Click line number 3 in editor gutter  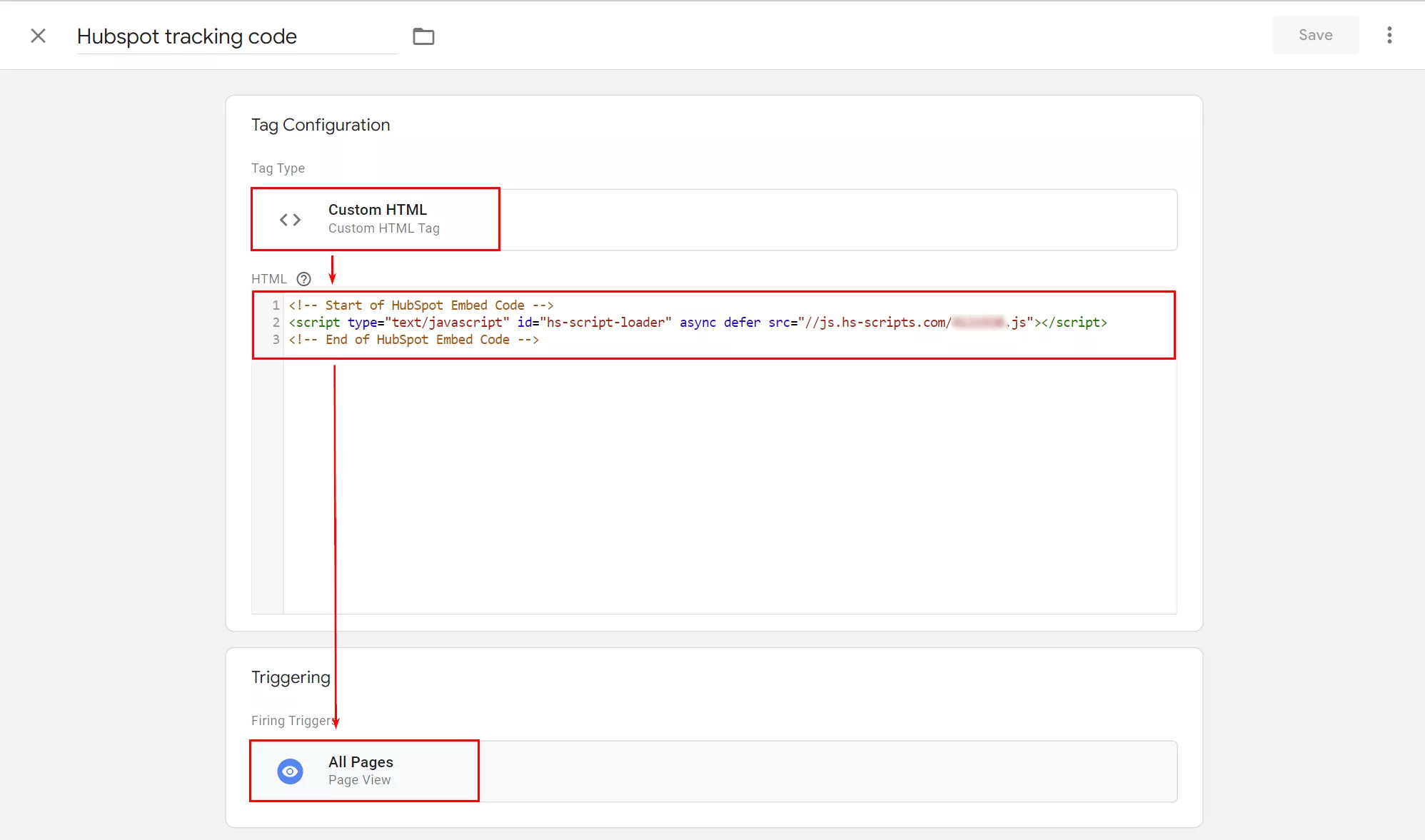click(276, 340)
